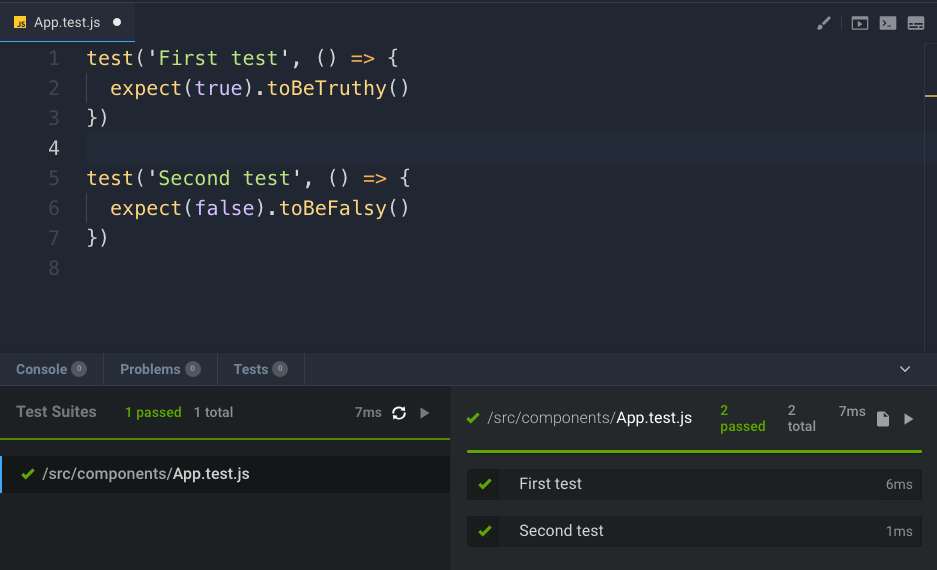Click the unsaved dot on App.test.js tab
The image size is (937, 570).
click(117, 22)
